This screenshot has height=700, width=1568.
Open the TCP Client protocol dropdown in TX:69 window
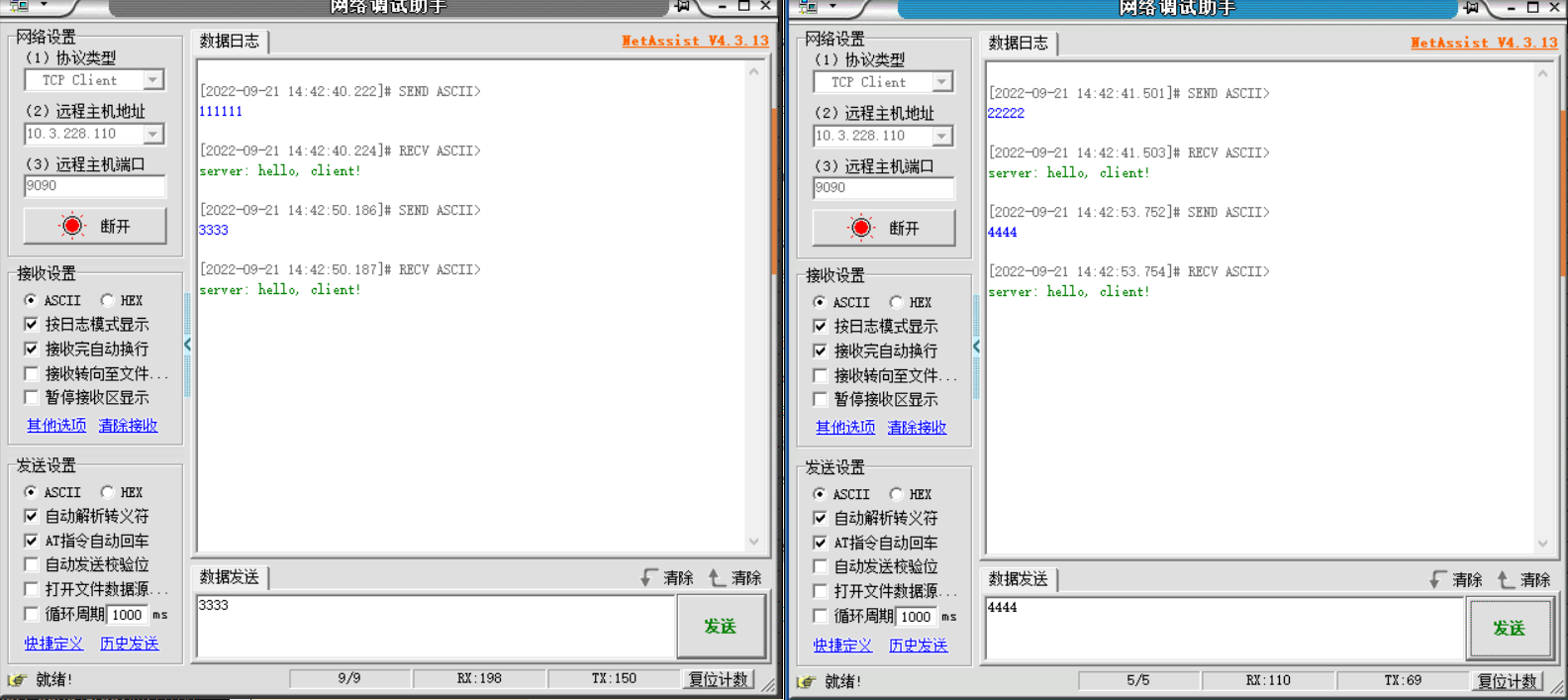[942, 82]
